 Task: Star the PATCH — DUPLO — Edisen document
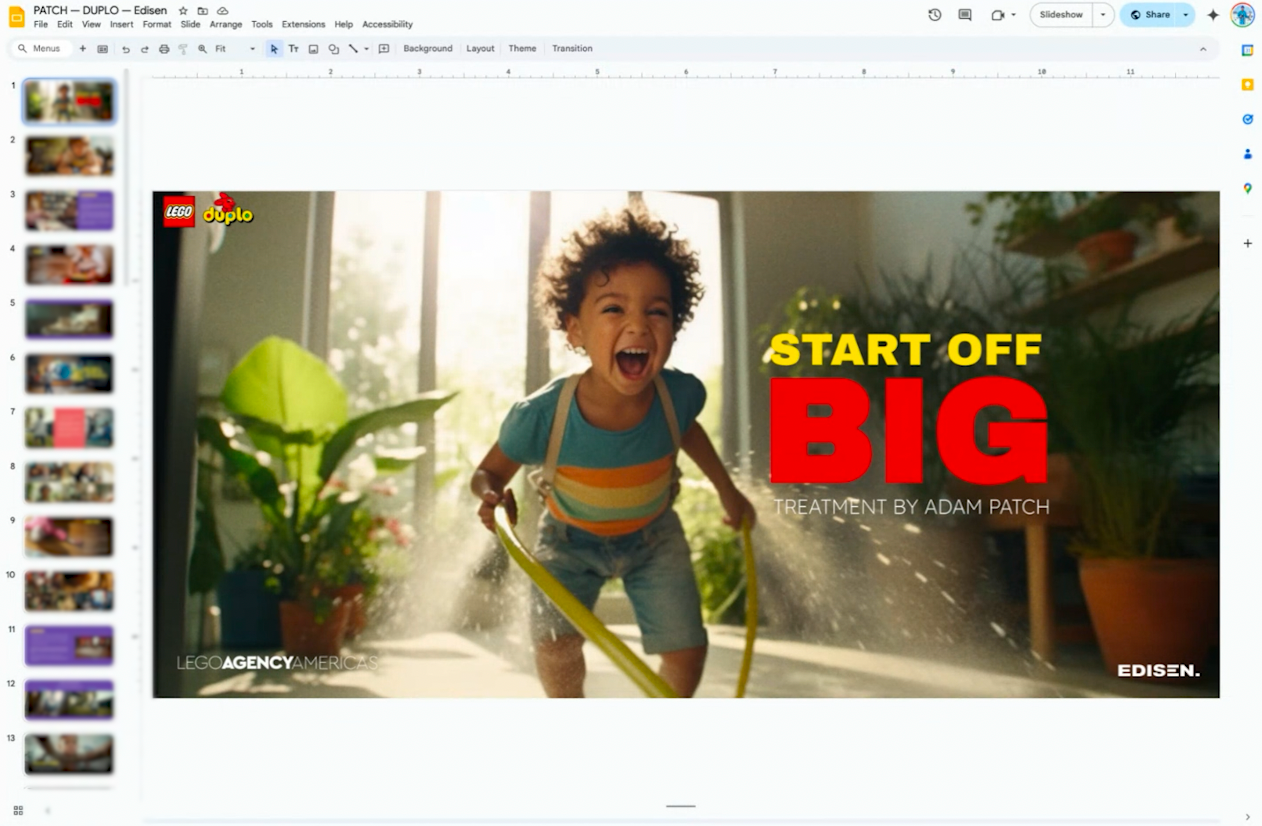tap(183, 11)
